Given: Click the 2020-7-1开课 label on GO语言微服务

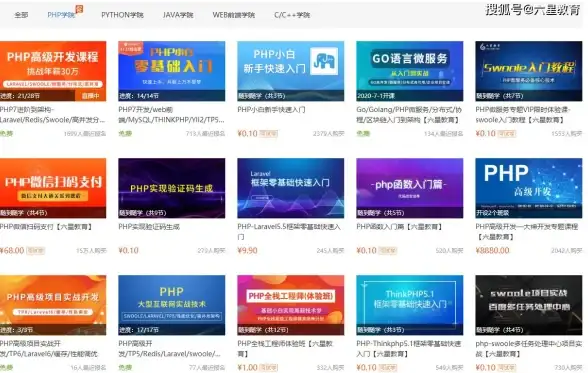Looking at the screenshot, I should point(376,96).
